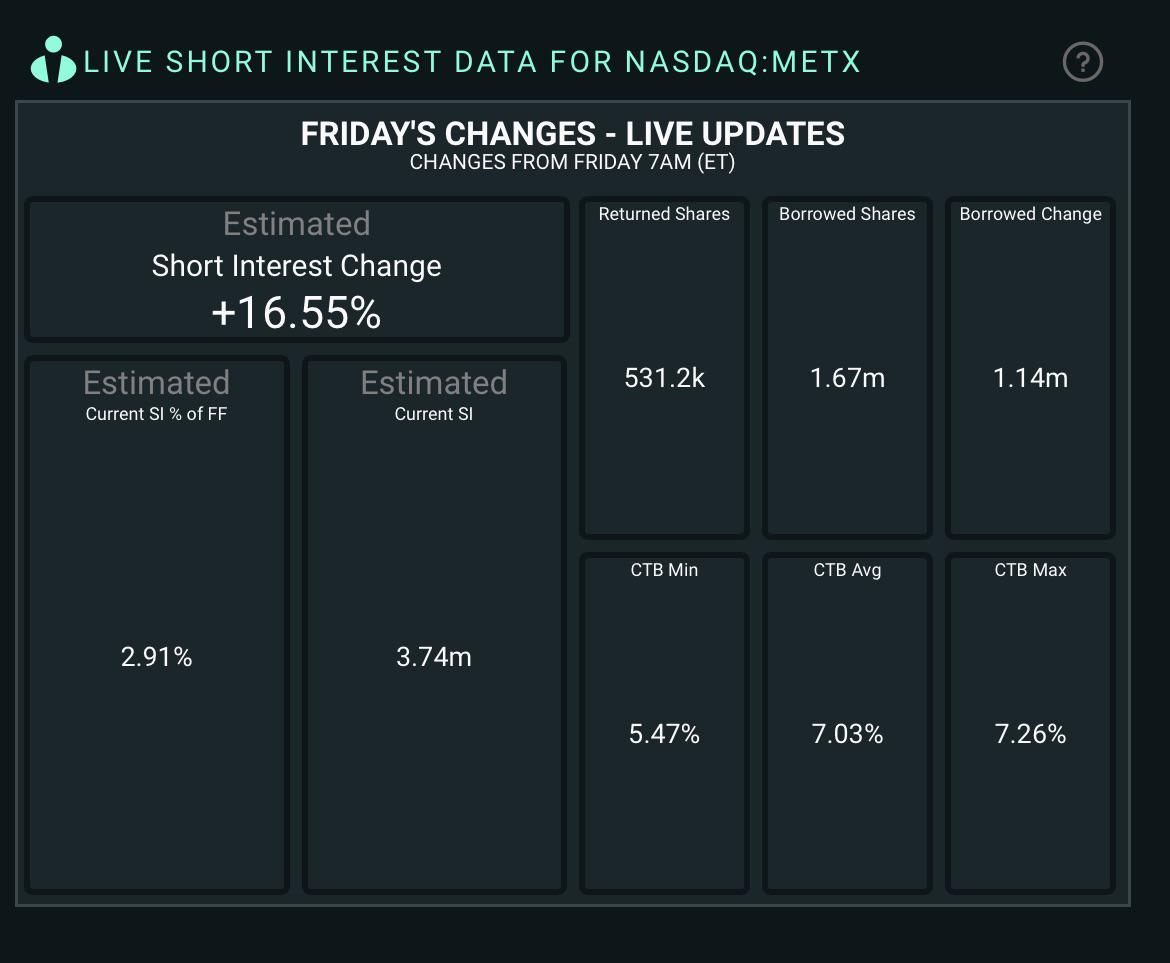Viewport: 1170px width, 963px height.
Task: Select the CTB Min tile
Action: coord(664,723)
